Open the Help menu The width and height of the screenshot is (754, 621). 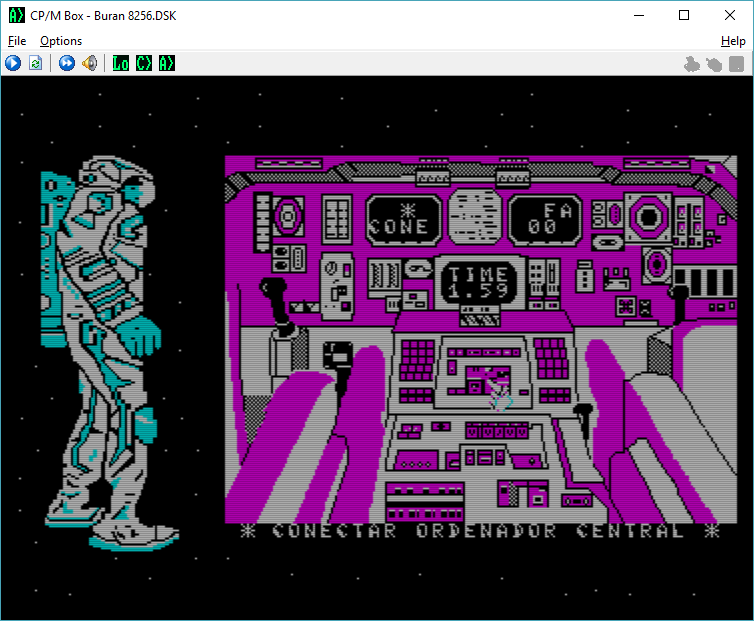pyautogui.click(x=733, y=41)
